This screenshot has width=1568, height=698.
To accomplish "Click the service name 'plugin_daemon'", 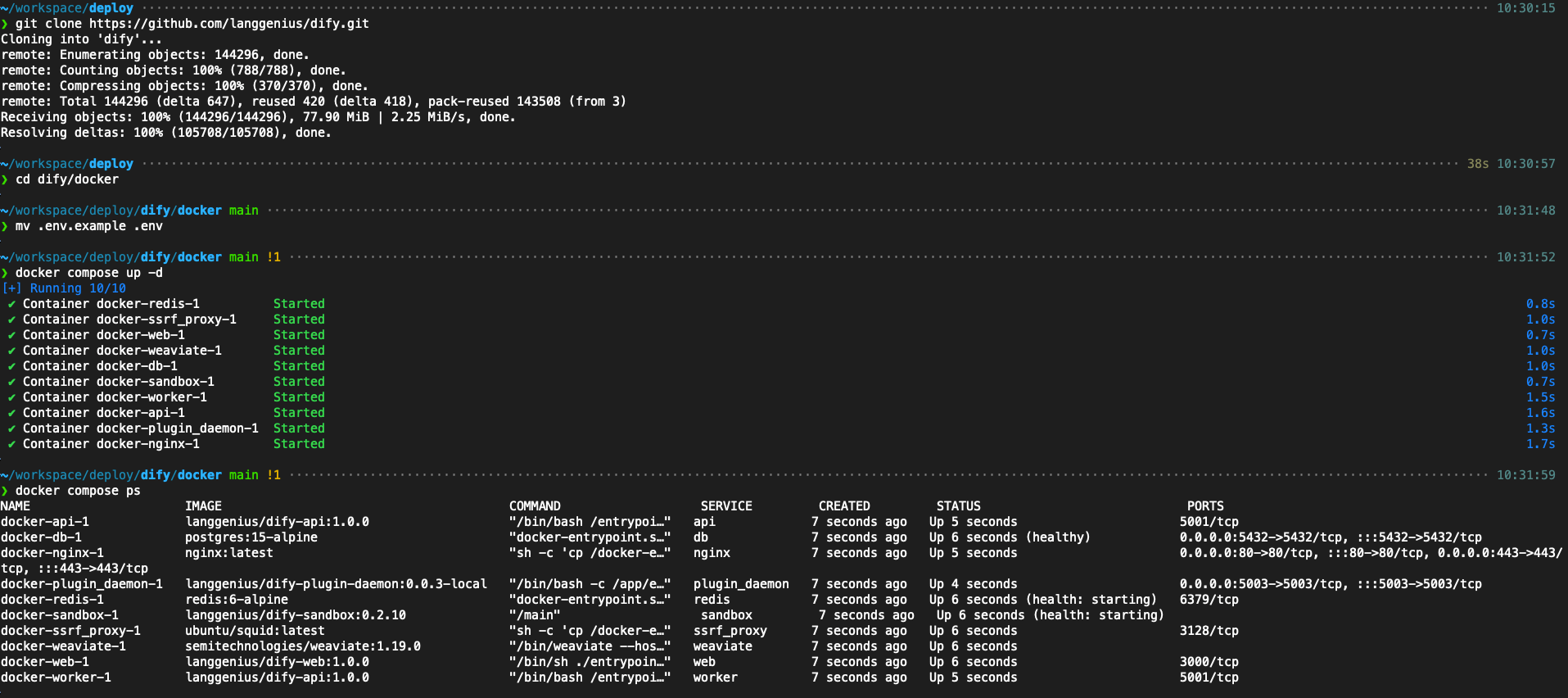I will 741,584.
